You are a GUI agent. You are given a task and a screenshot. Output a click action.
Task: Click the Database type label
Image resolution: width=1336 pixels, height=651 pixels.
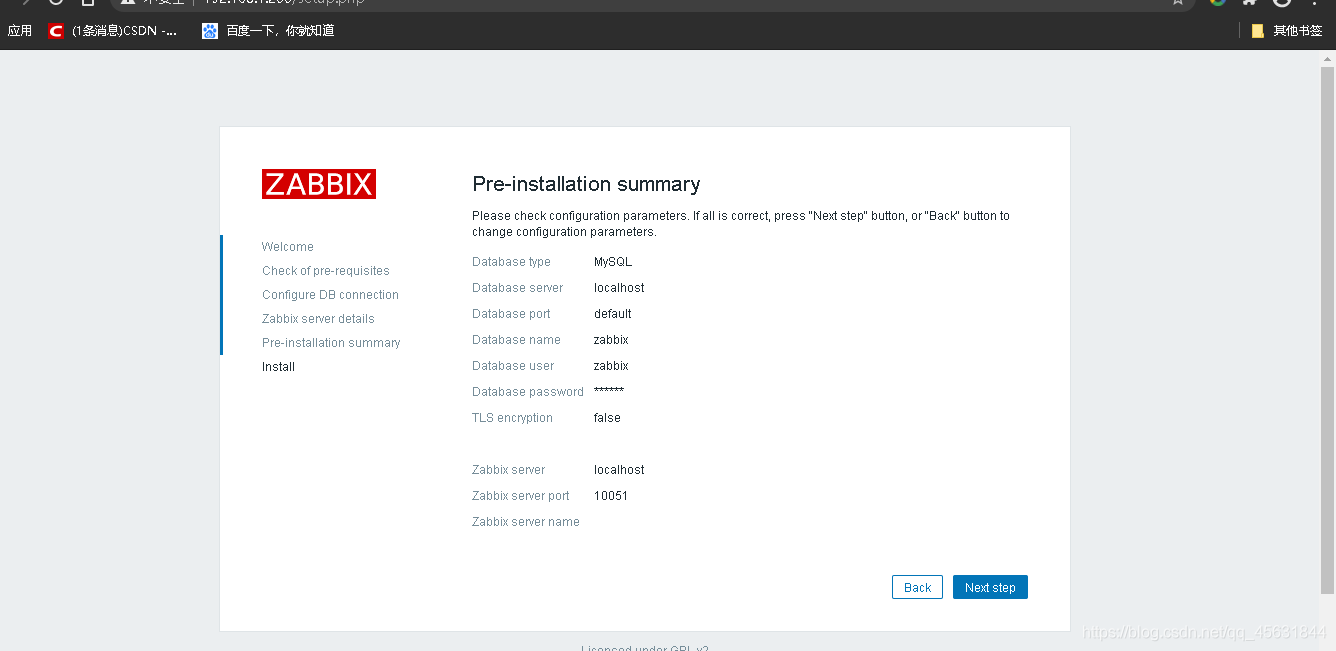[x=511, y=262]
